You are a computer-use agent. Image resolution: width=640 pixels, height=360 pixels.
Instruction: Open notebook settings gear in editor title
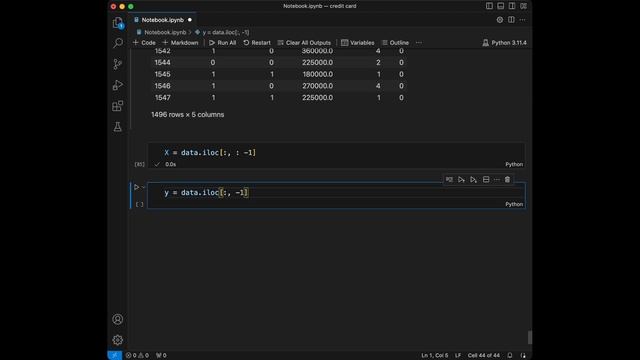[500, 20]
